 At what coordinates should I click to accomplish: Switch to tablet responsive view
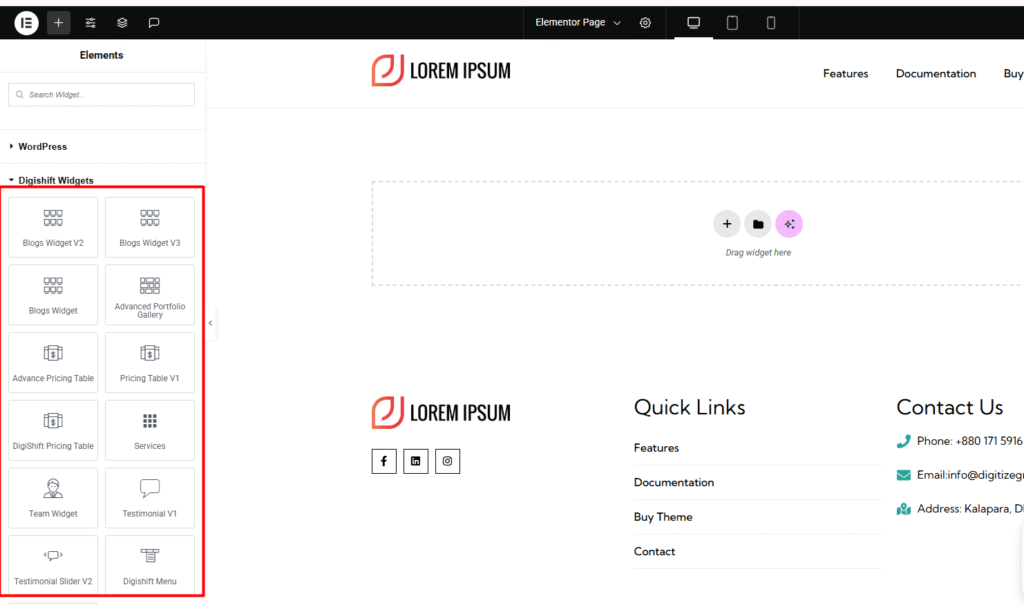click(732, 22)
